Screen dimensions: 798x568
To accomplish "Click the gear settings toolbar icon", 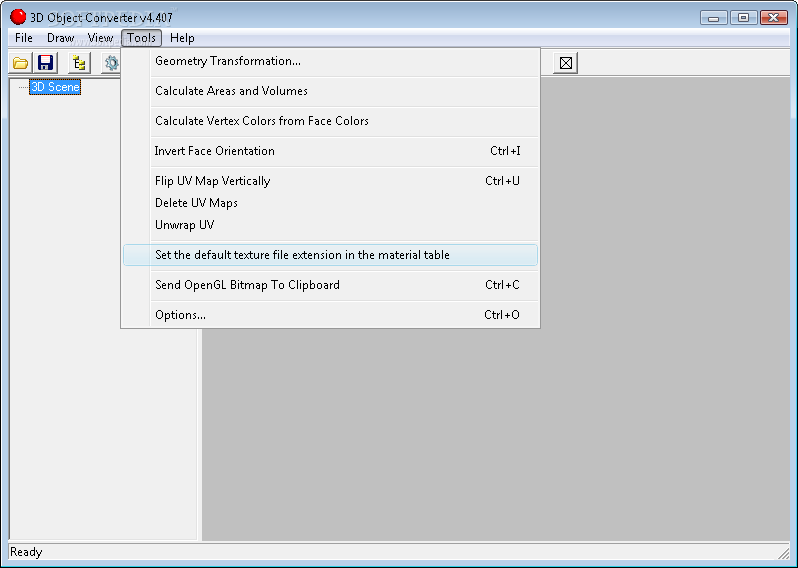I will 111,63.
